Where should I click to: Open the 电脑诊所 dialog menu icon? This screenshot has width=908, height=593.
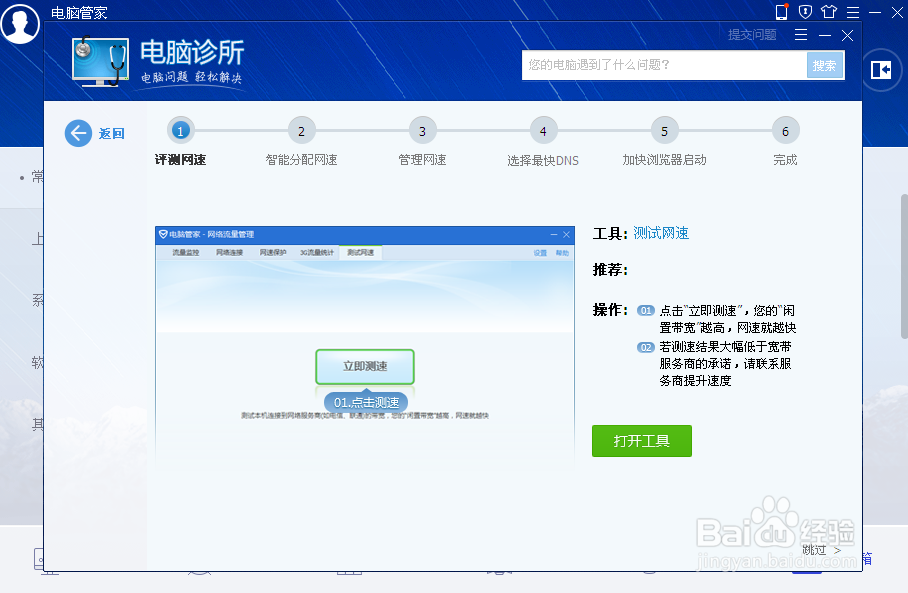(x=801, y=35)
